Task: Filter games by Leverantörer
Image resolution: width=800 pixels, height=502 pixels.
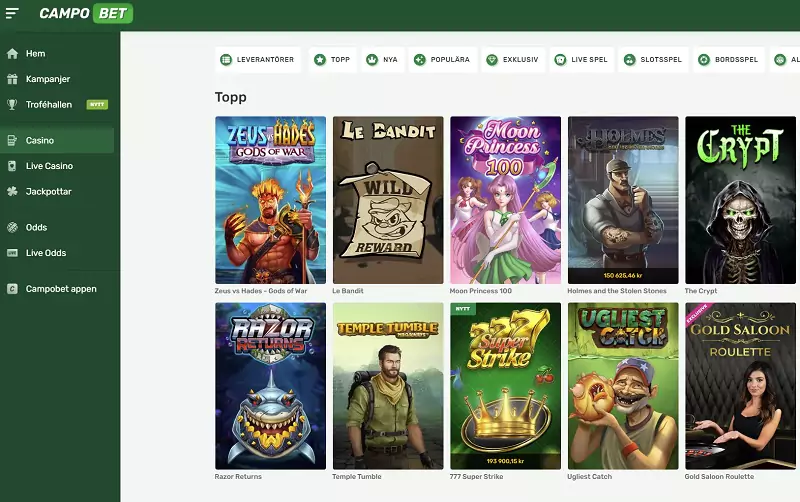Action: tap(258, 60)
